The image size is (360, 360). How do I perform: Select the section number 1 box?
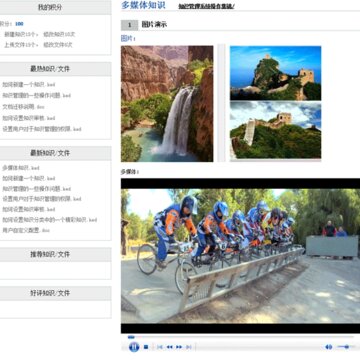pos(129,25)
